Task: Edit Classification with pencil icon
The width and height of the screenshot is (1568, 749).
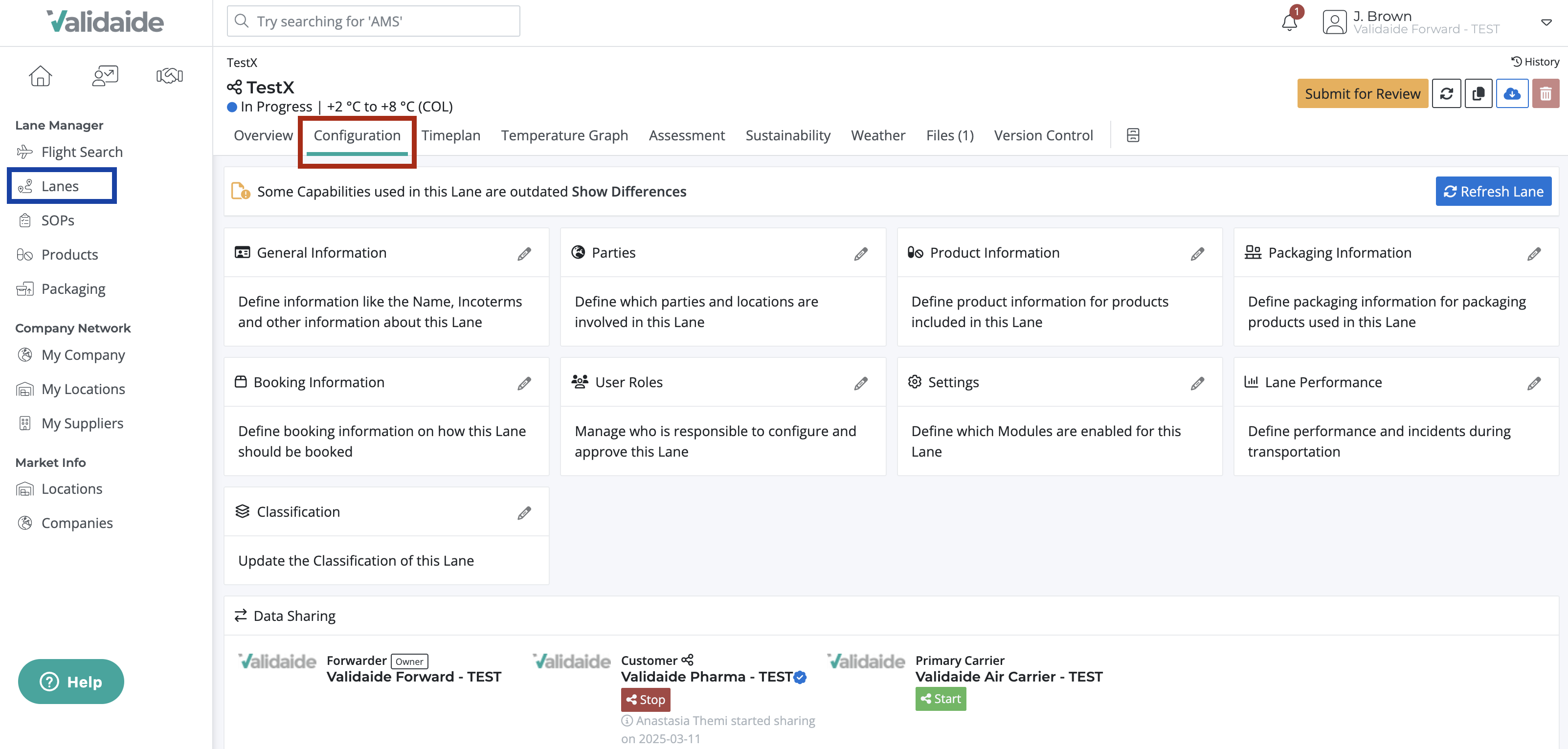Action: click(524, 513)
